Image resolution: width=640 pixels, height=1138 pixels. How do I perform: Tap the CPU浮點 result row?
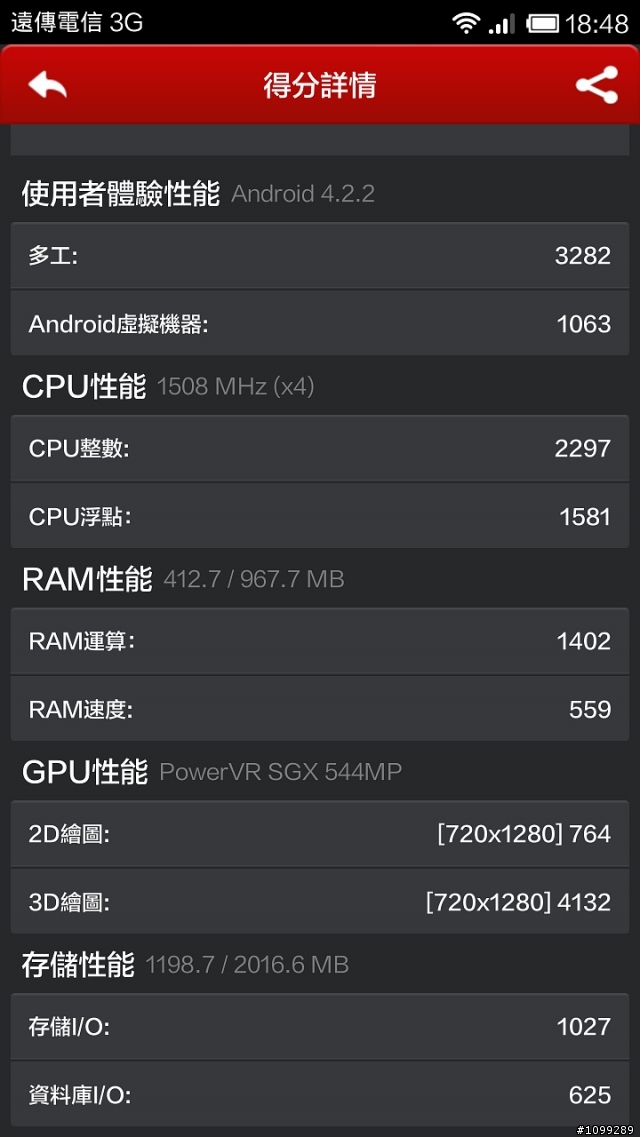click(x=320, y=516)
